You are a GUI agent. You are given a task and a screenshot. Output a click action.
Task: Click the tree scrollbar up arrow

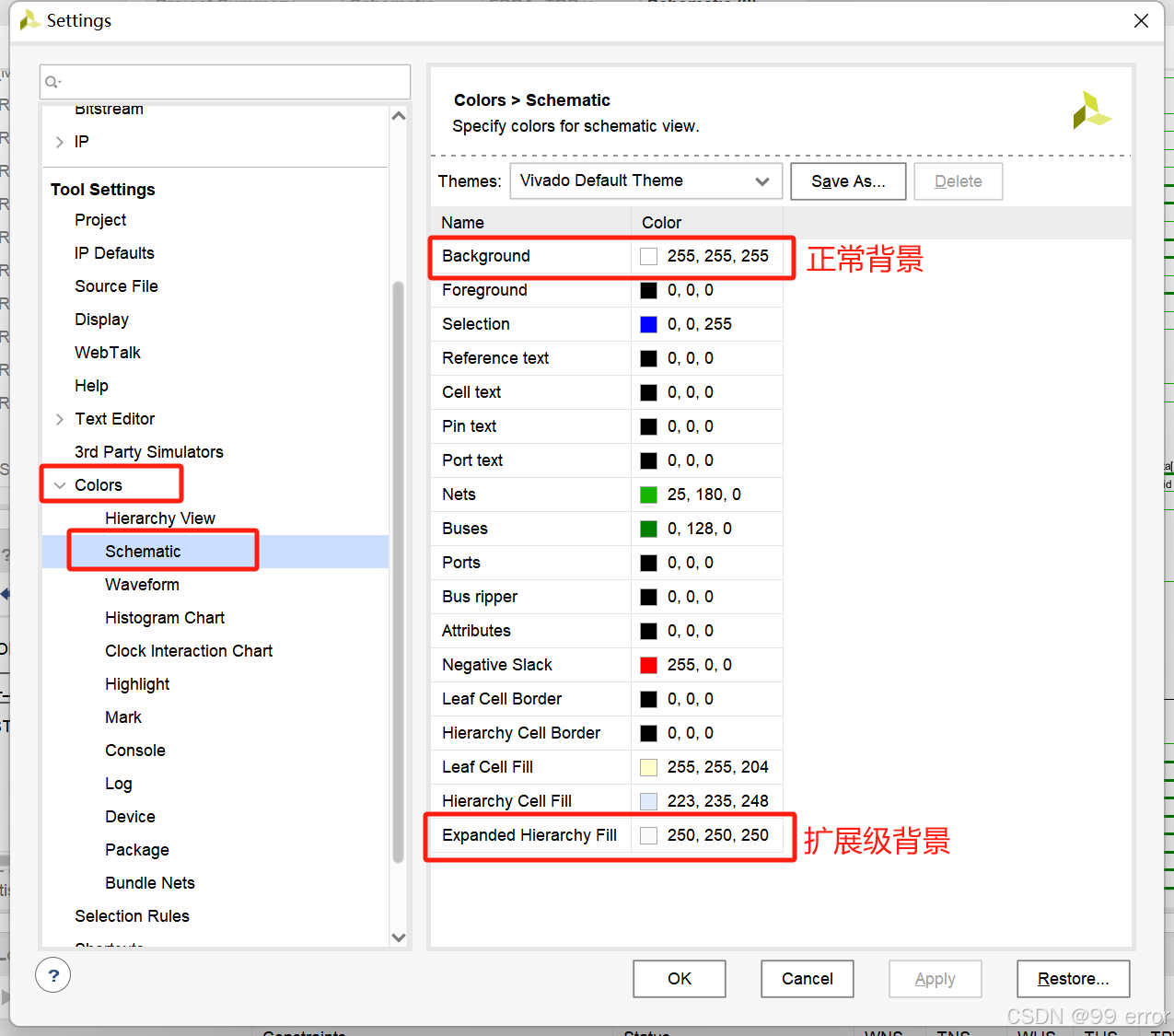click(x=399, y=116)
